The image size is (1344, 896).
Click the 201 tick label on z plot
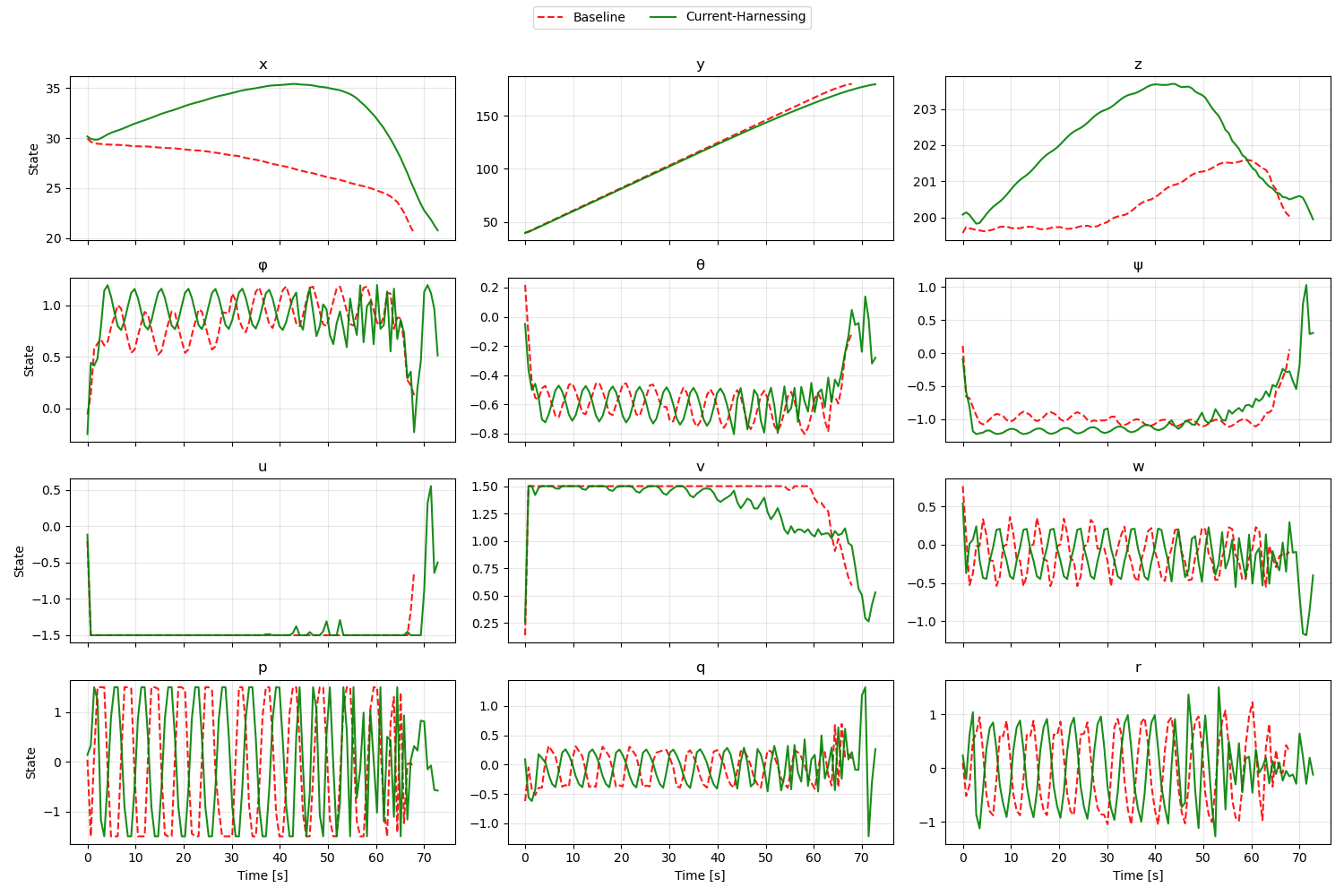(x=926, y=182)
